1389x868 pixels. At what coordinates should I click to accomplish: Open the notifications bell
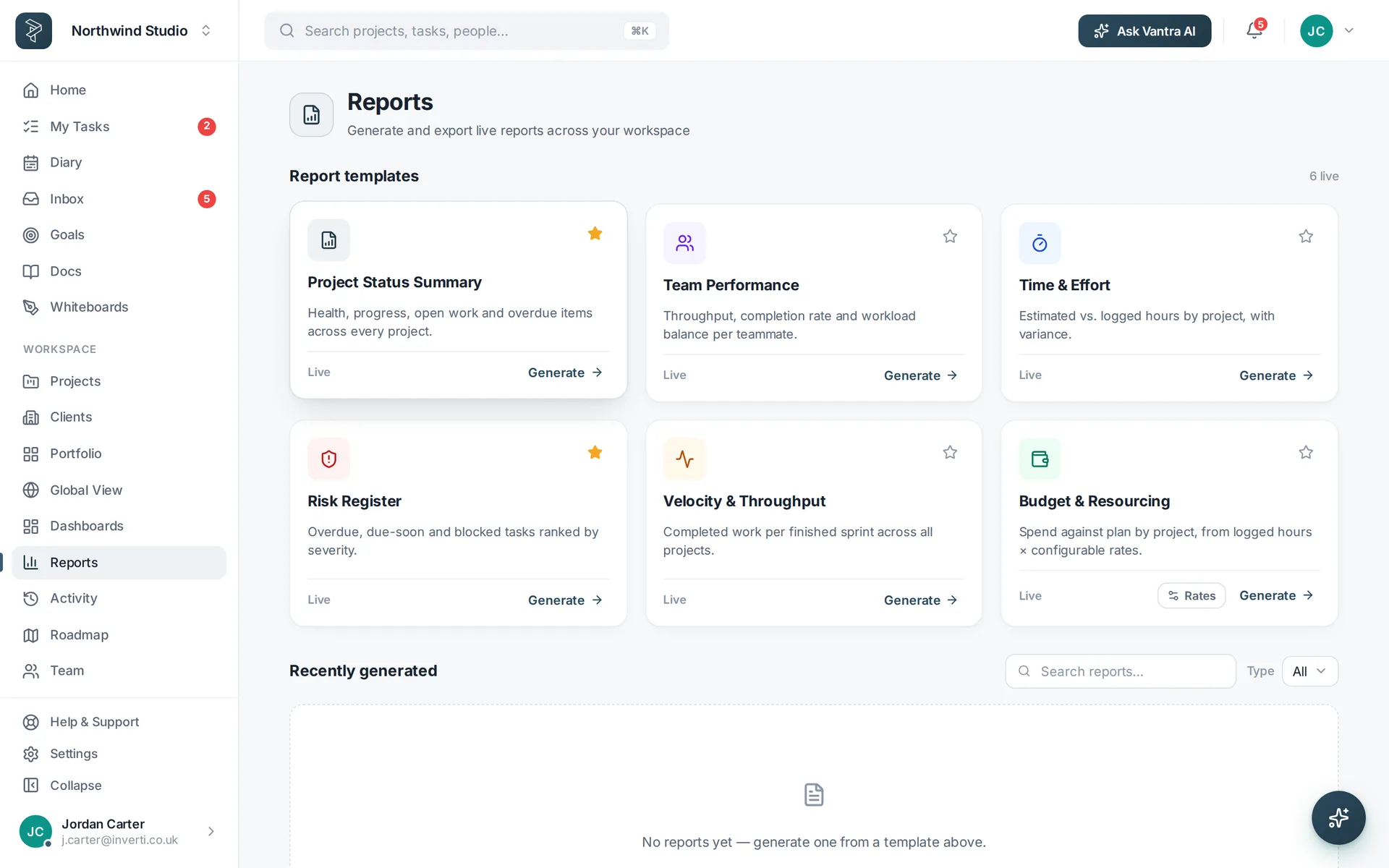pyautogui.click(x=1254, y=30)
